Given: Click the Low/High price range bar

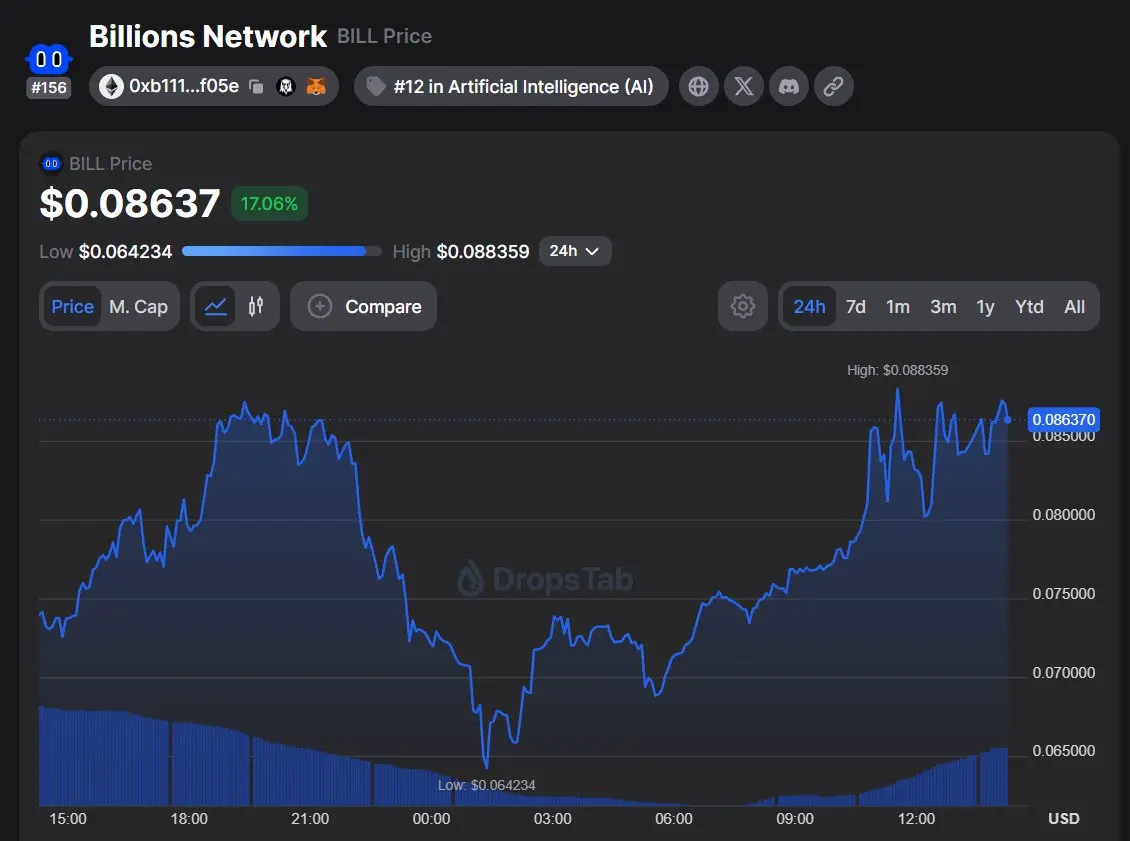Looking at the screenshot, I should point(282,251).
